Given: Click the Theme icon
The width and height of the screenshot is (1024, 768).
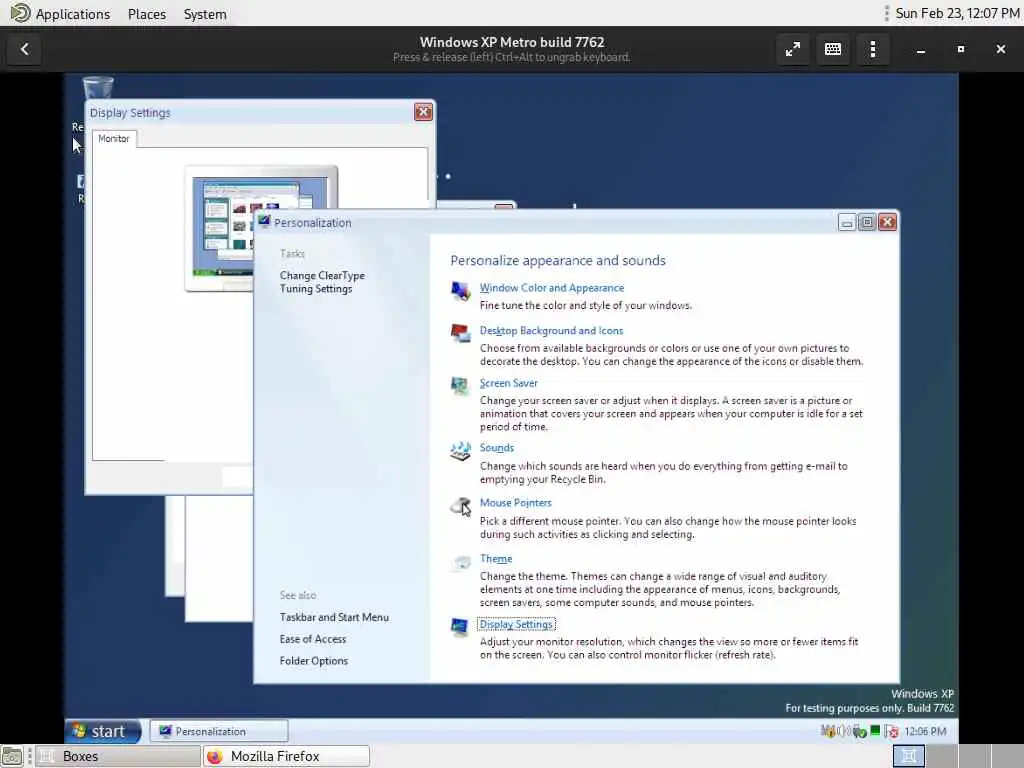Looking at the screenshot, I should click(x=461, y=562).
